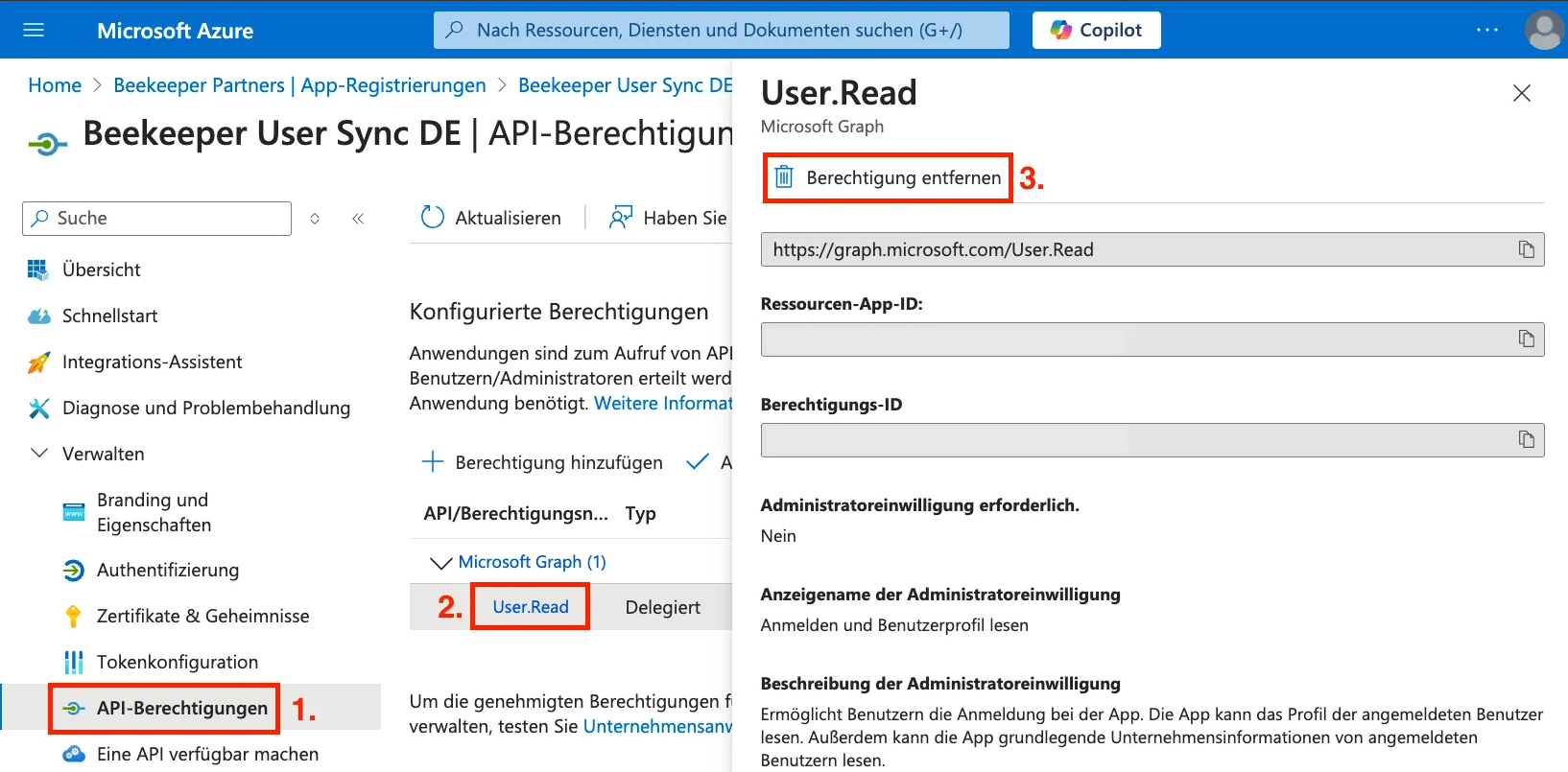
Task: Click the Diagnose tools icon
Action: [38, 408]
